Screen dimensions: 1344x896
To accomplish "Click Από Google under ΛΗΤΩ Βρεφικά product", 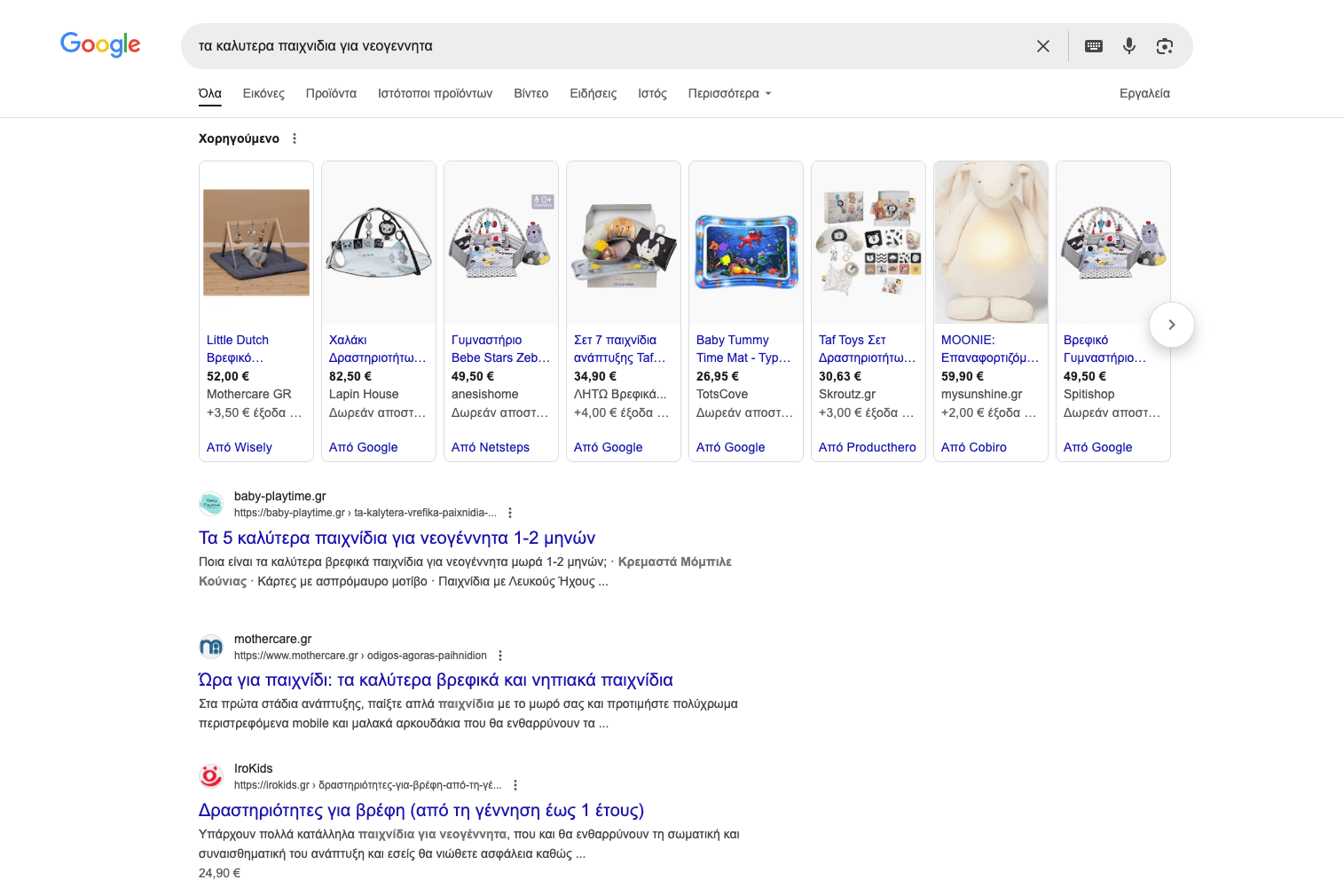I will (609, 447).
